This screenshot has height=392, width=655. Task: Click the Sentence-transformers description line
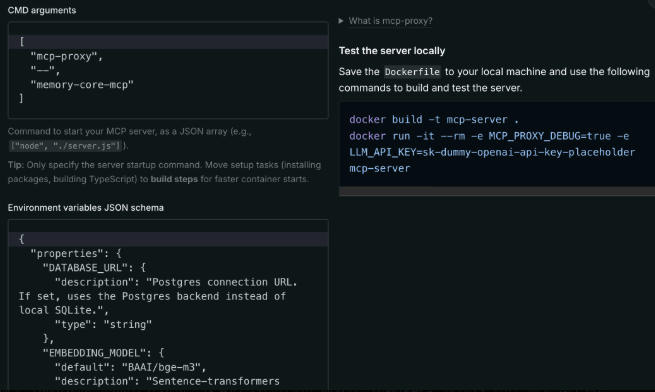pyautogui.click(x=167, y=382)
